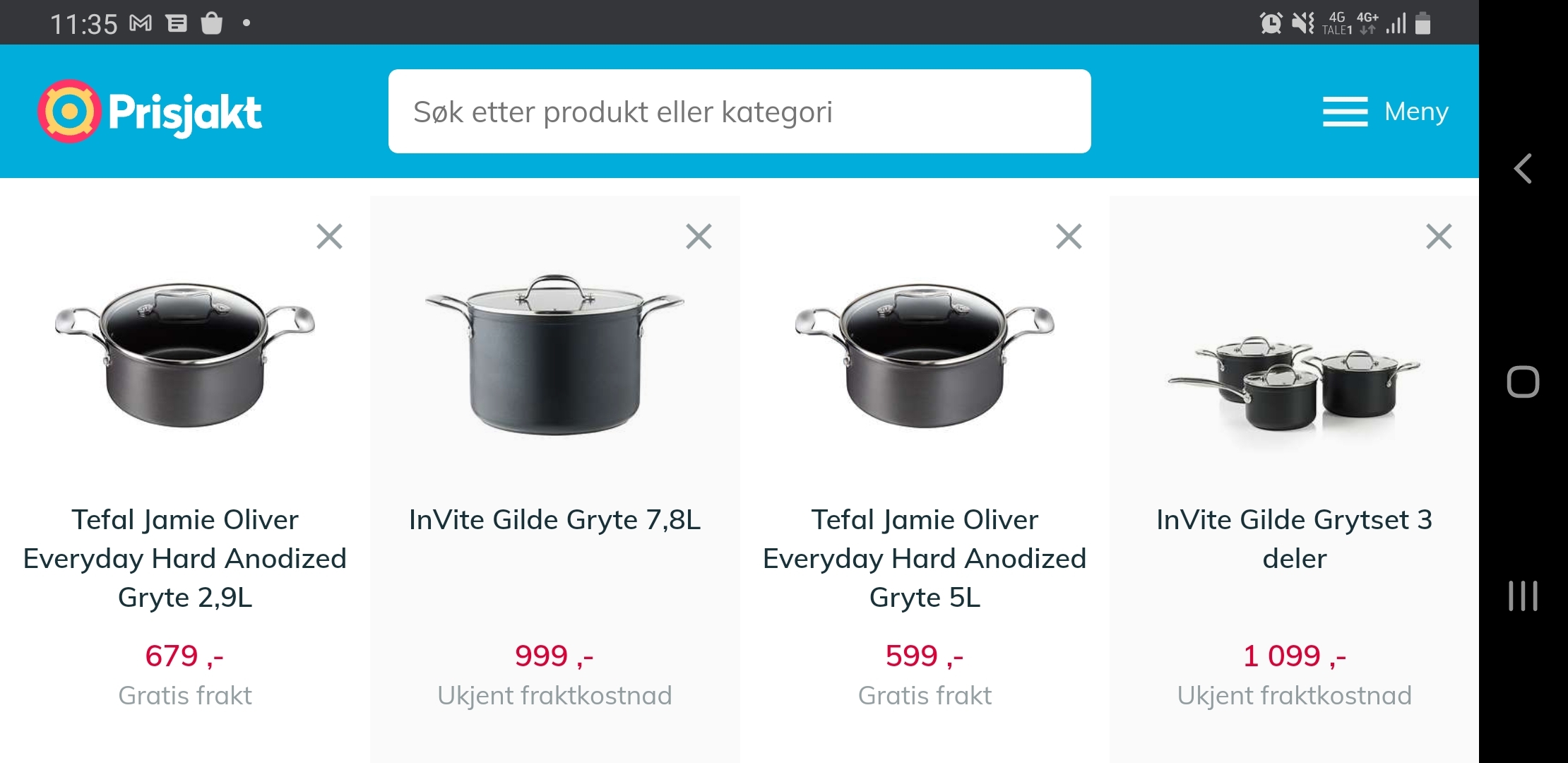
Task: Tap the Android home button
Action: point(1523,382)
